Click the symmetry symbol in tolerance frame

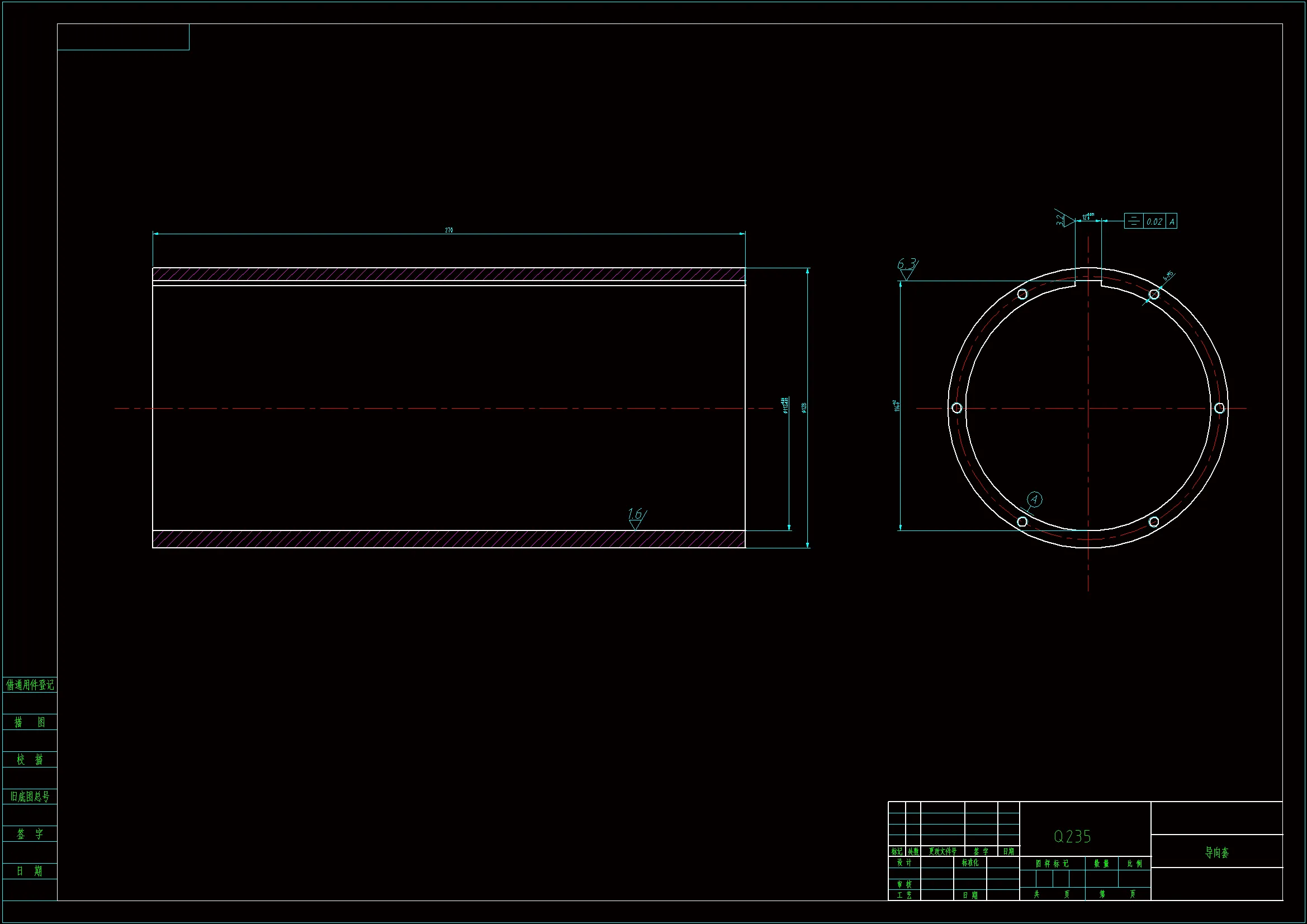(1133, 221)
